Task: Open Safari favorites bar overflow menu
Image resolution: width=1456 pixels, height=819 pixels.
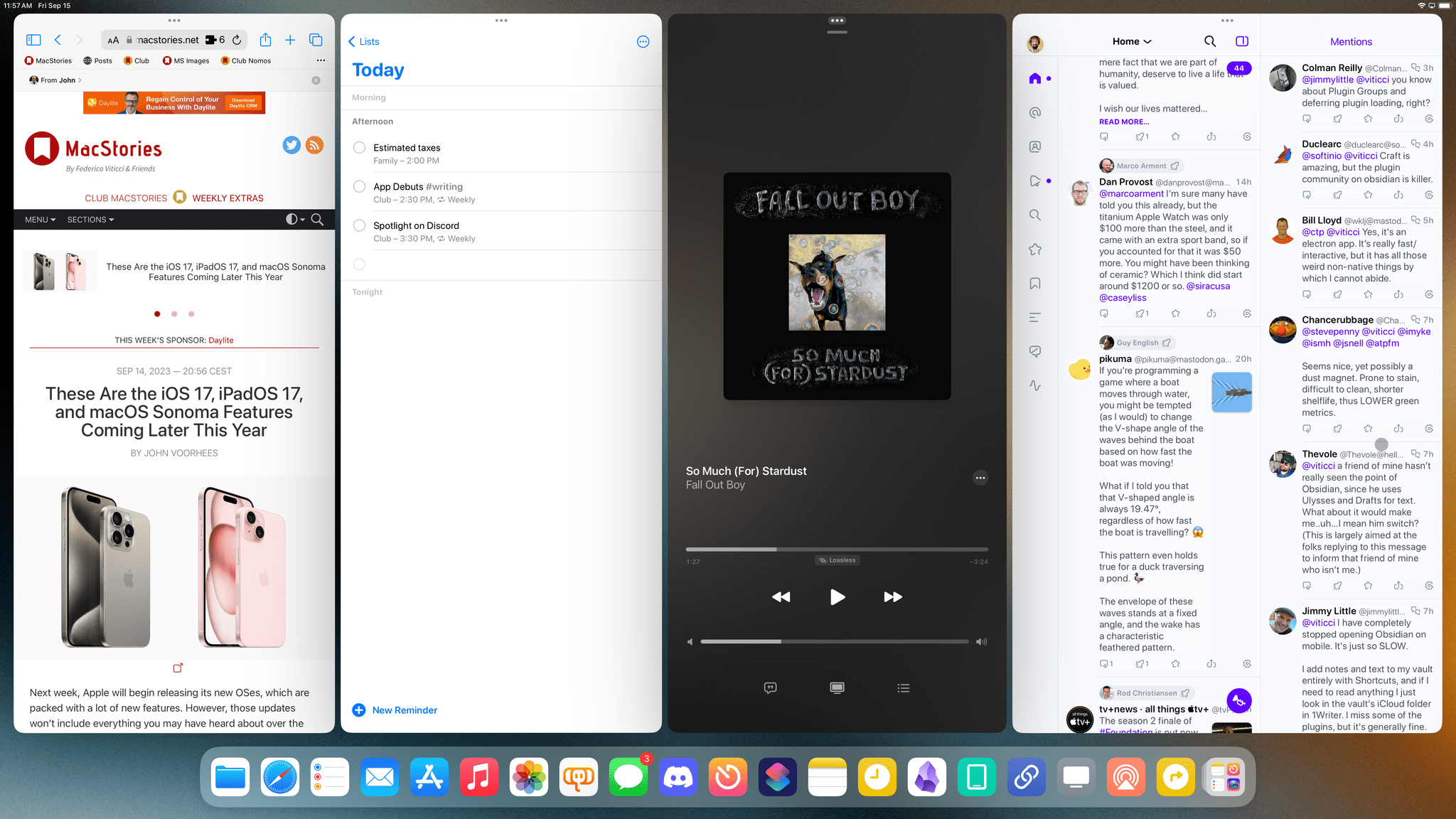Action: coord(321,60)
